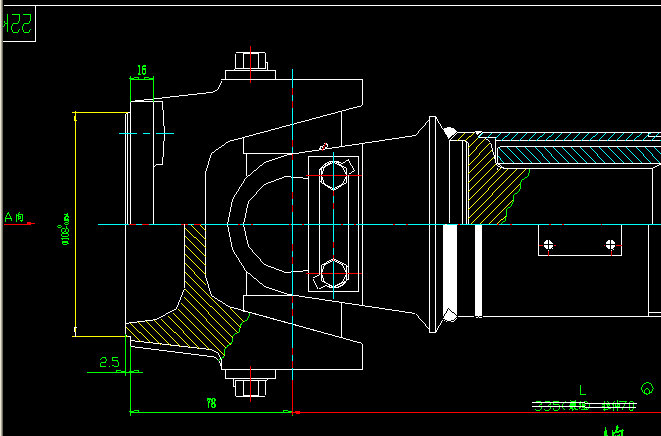Select the mirrored text in top-left corner

pyautogui.click(x=21, y=26)
